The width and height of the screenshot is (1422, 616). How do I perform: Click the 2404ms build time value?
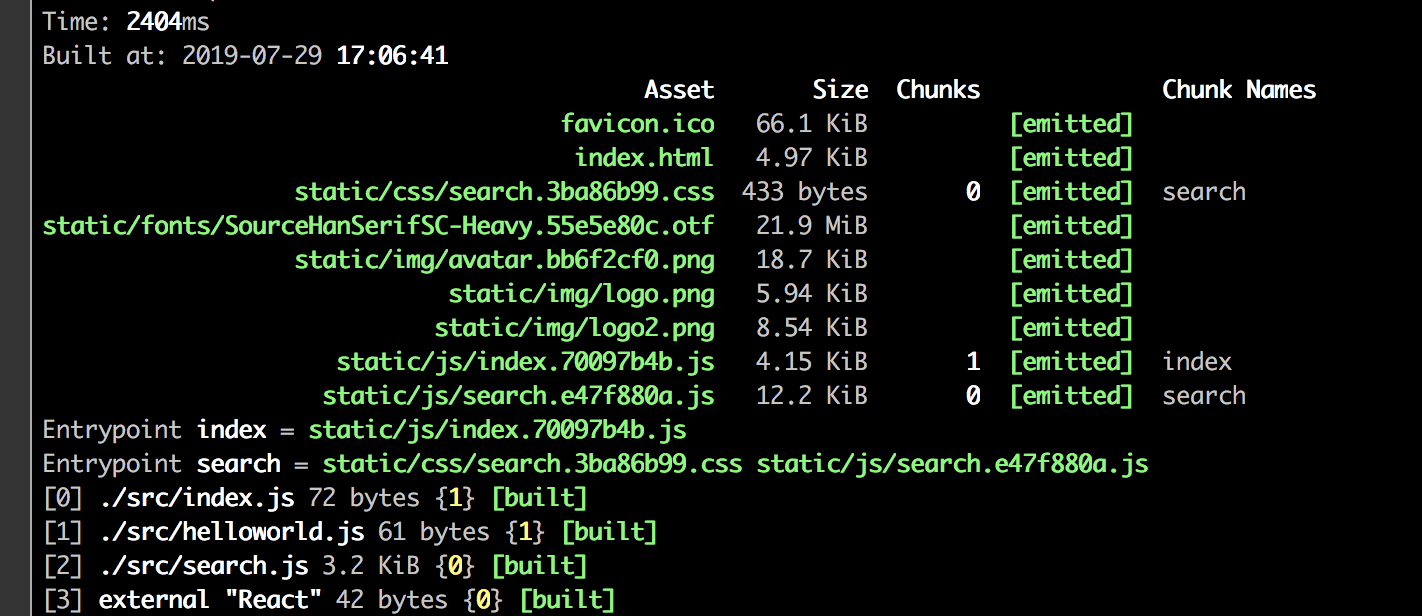pyautogui.click(x=168, y=20)
